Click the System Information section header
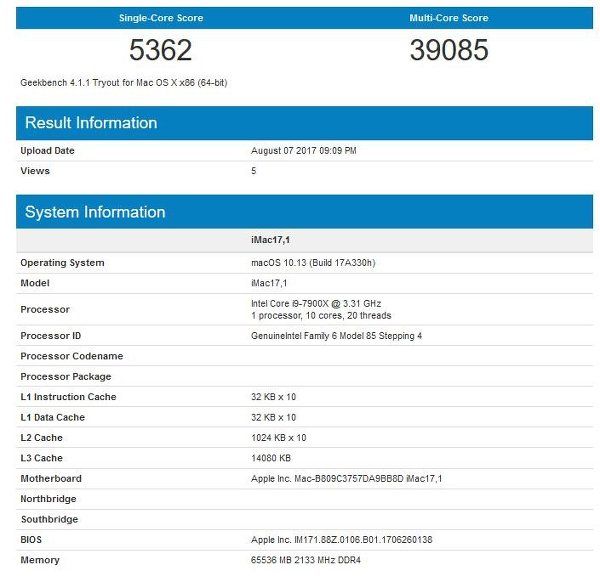Screen dimensions: 600x582 pyautogui.click(x=304, y=212)
